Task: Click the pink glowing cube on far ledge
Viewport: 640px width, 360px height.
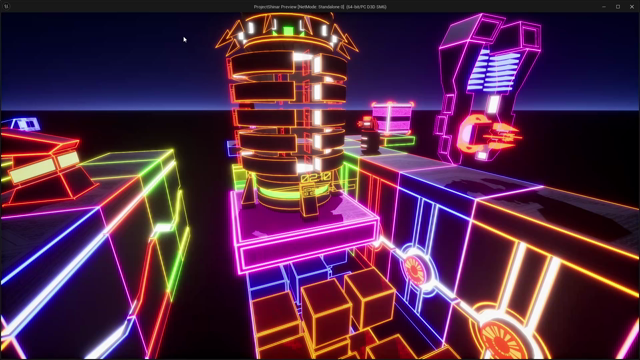Action: (392, 118)
